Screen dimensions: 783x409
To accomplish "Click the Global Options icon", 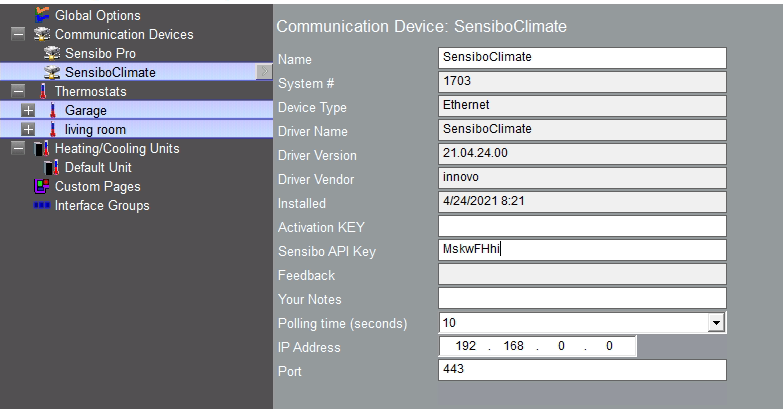I will tap(42, 15).
